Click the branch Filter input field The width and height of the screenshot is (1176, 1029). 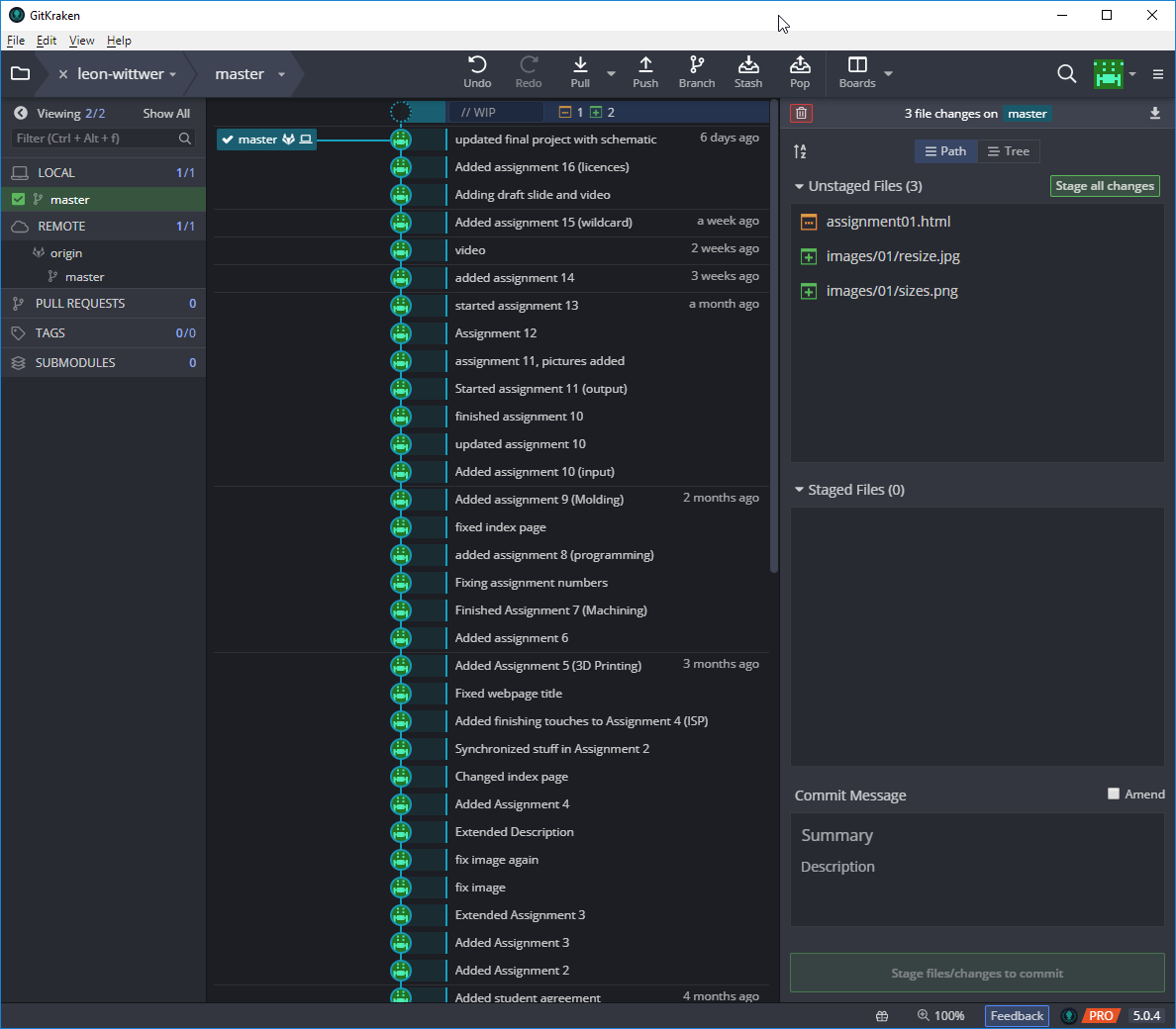[x=103, y=138]
